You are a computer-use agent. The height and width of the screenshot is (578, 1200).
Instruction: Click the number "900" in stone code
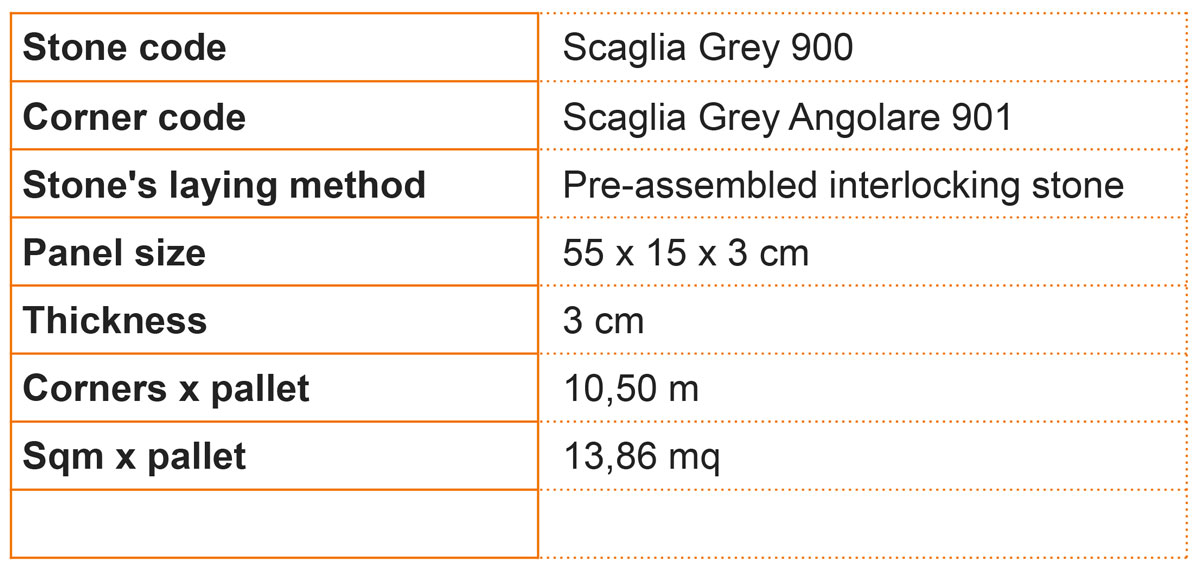click(x=820, y=48)
